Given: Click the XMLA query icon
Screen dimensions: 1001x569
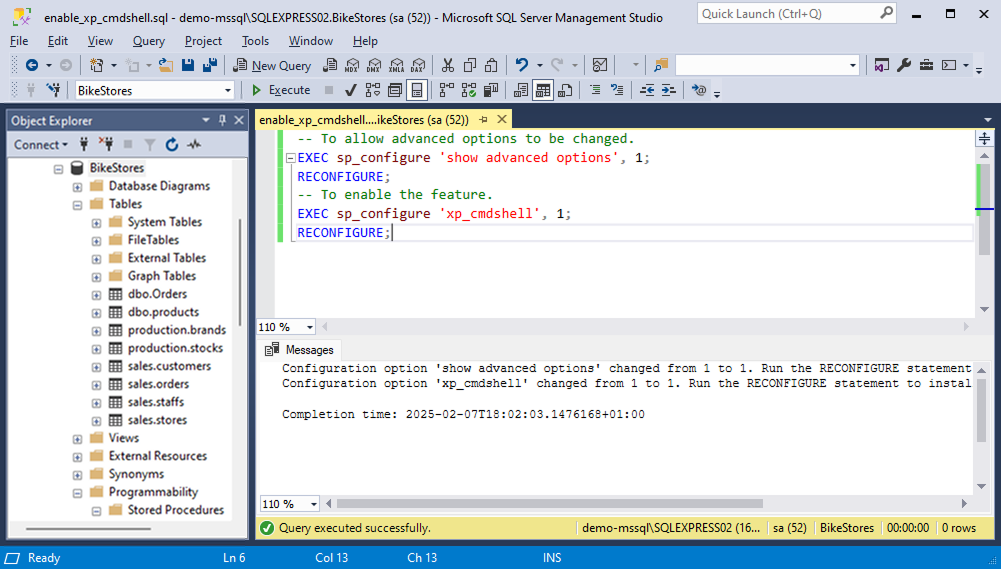Looking at the screenshot, I should click(x=396, y=65).
